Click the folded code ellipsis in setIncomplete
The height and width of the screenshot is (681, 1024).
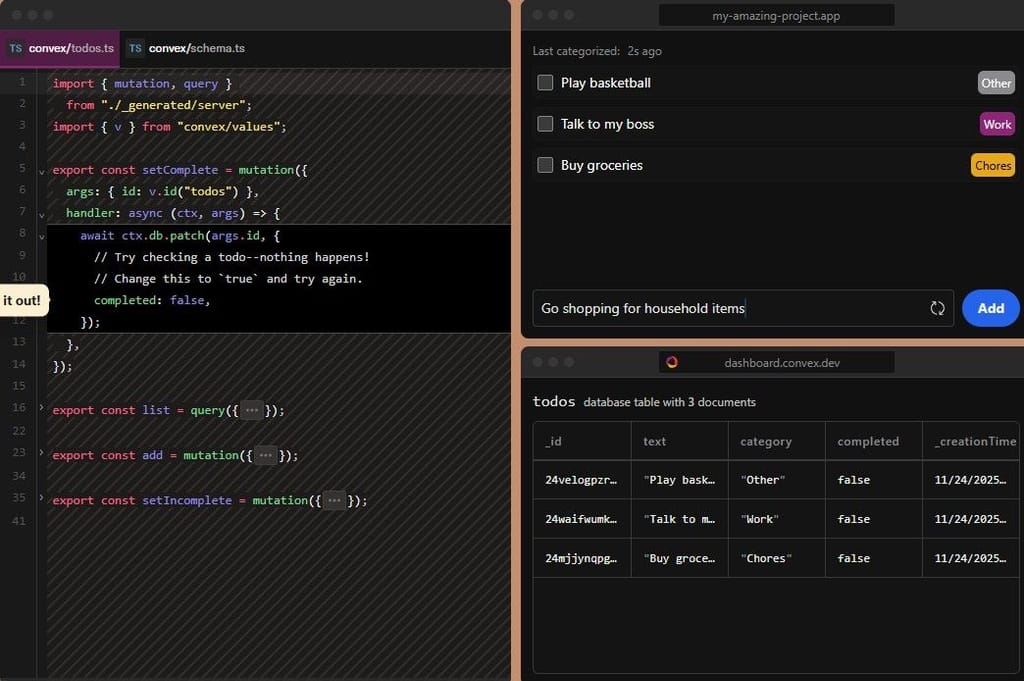coord(335,500)
